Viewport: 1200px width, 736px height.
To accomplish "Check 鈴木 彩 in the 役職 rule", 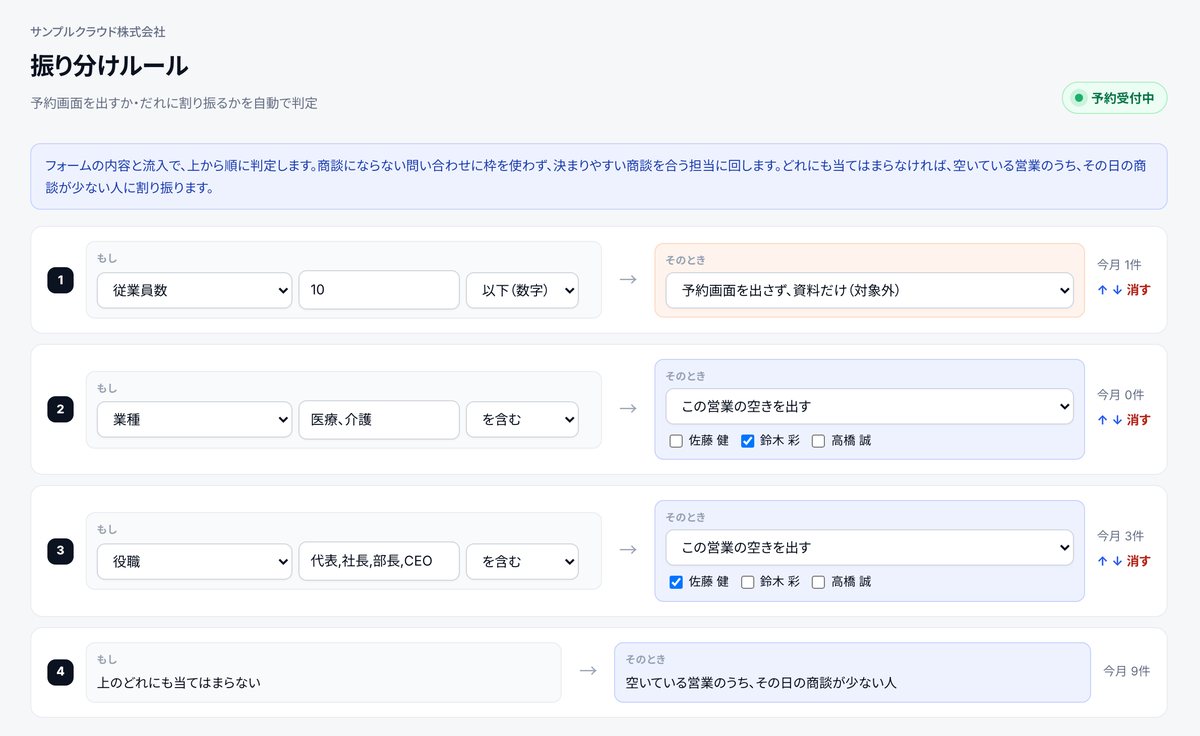I will tap(747, 581).
